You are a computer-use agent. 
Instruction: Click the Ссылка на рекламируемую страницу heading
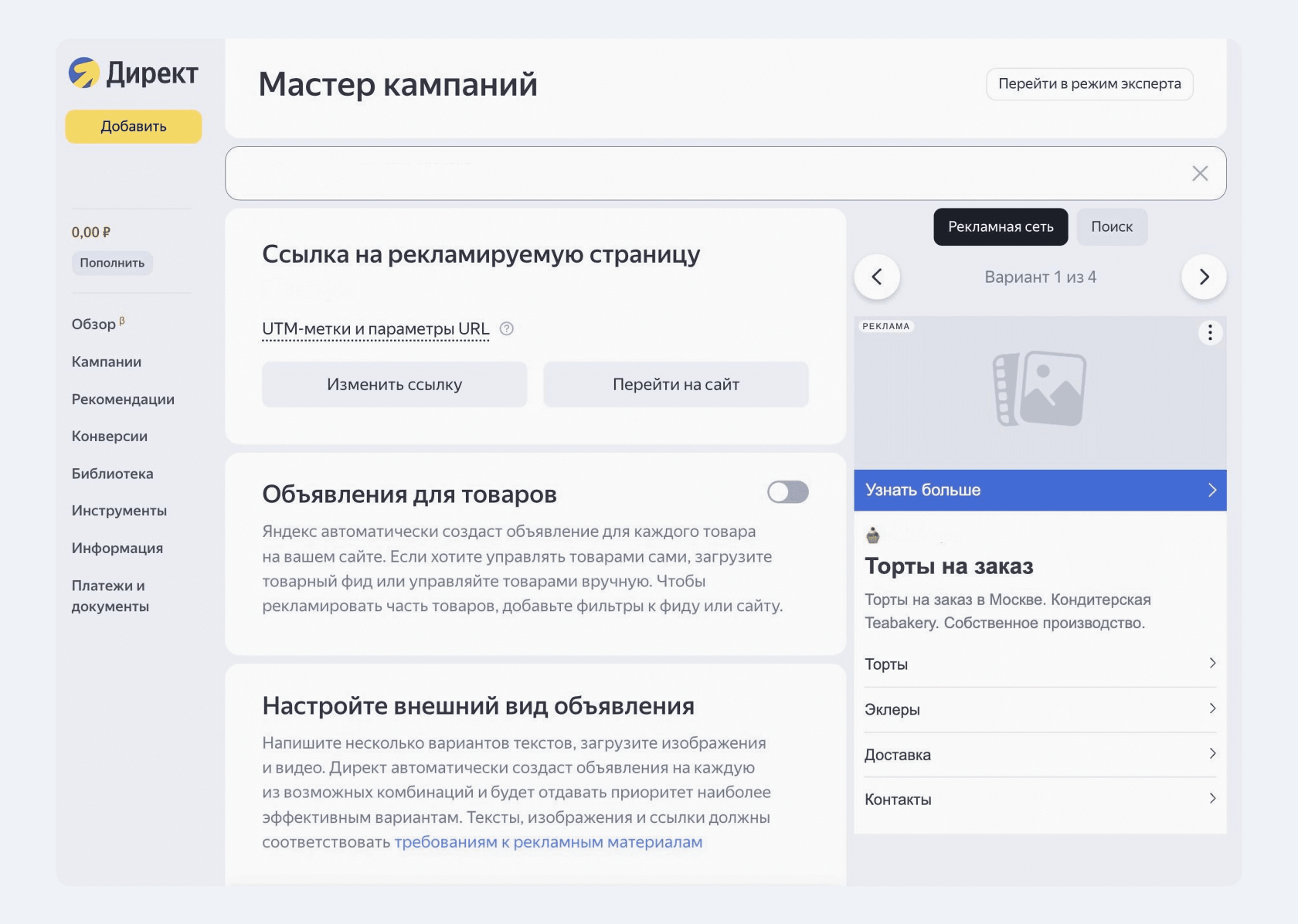point(481,254)
